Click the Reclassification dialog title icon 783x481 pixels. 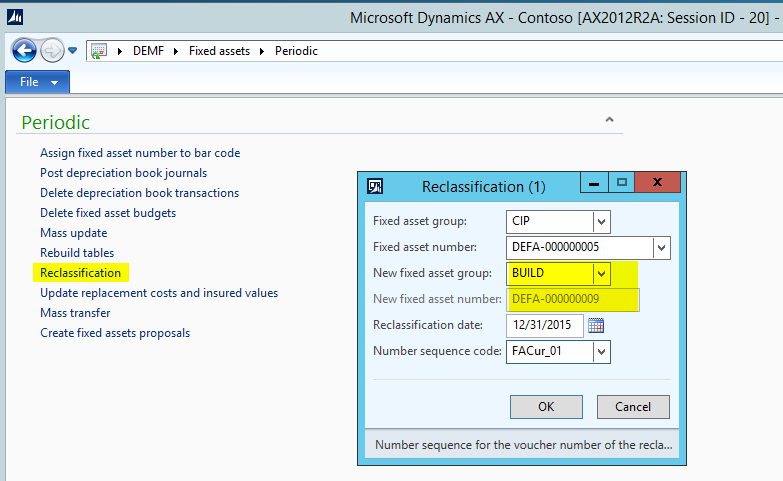click(375, 186)
